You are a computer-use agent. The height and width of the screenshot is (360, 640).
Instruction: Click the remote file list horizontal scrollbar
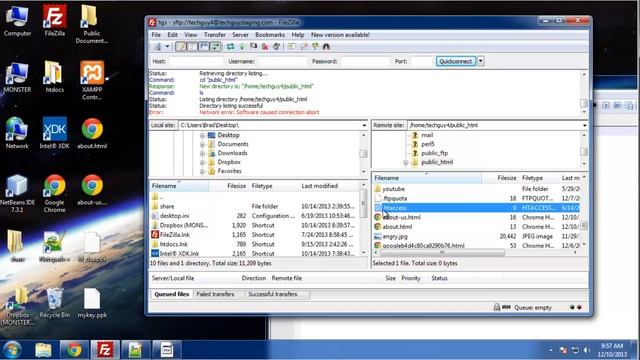(x=442, y=253)
